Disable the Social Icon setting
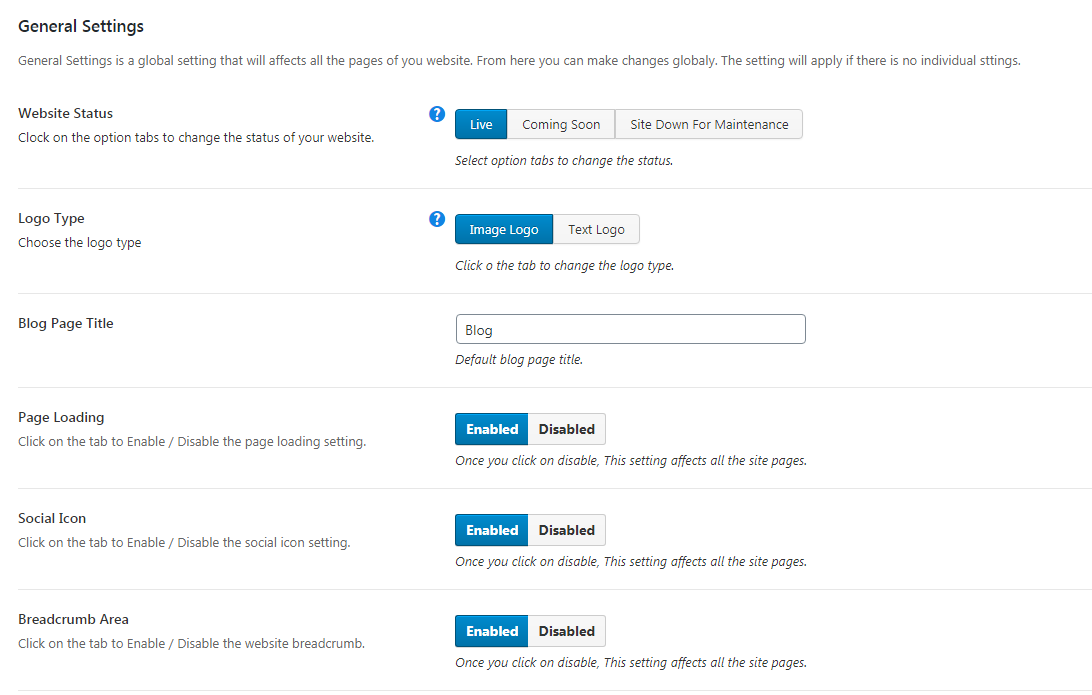 click(567, 530)
